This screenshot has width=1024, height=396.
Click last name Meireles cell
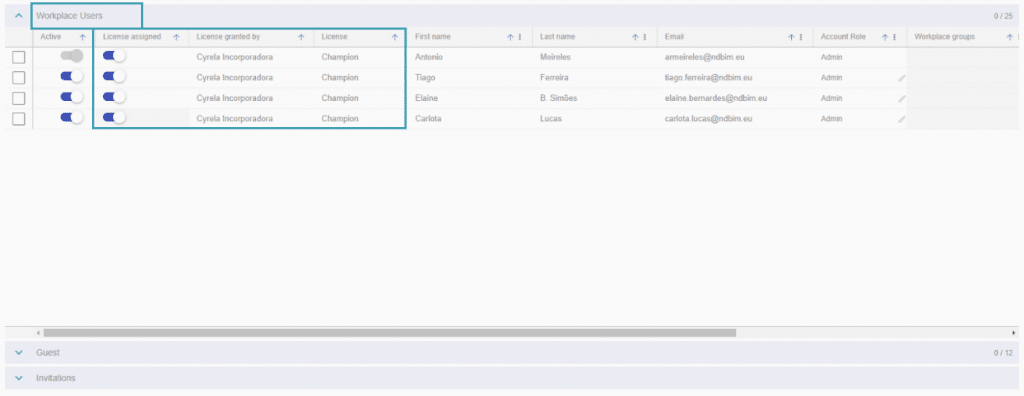[556, 58]
